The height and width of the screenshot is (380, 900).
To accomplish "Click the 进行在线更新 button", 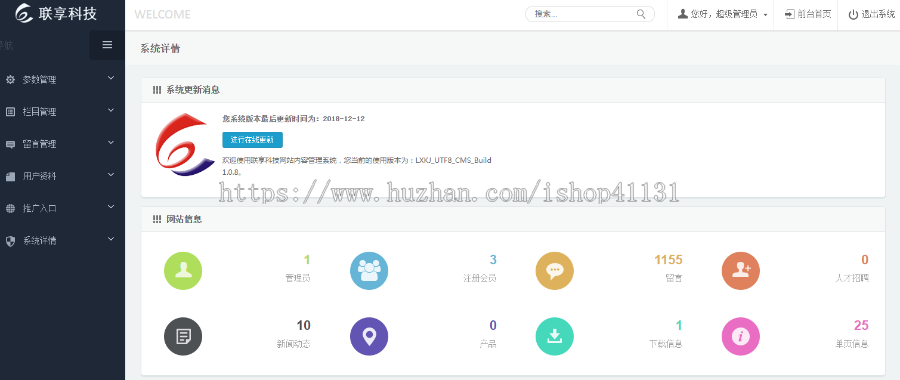I will click(253, 140).
